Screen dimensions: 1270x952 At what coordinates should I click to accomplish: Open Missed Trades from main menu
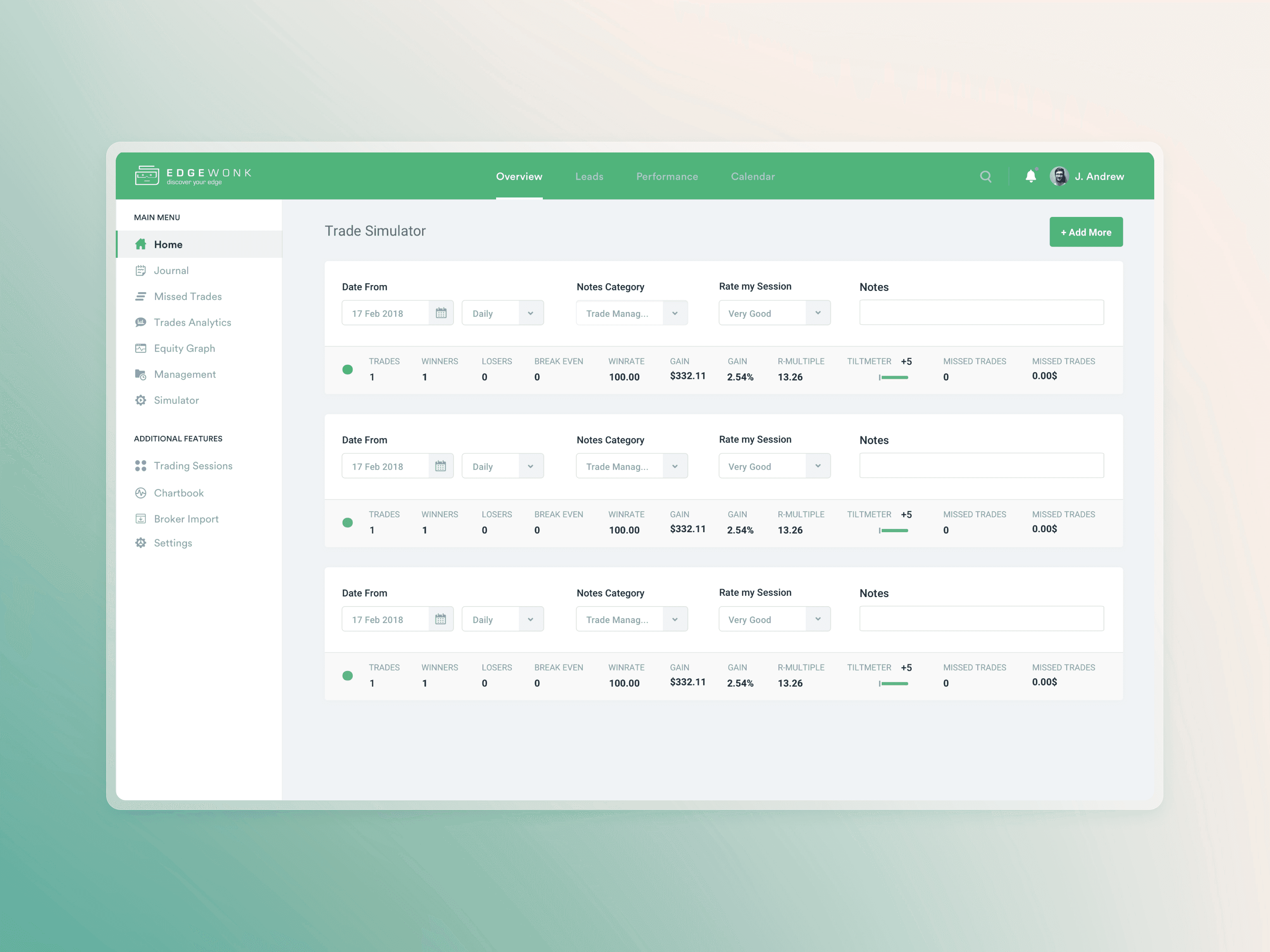pos(188,297)
